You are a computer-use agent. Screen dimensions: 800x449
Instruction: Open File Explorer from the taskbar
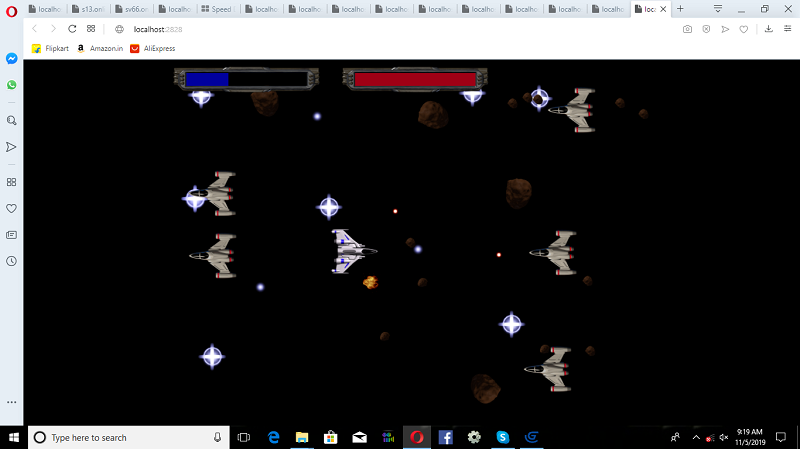pos(302,437)
